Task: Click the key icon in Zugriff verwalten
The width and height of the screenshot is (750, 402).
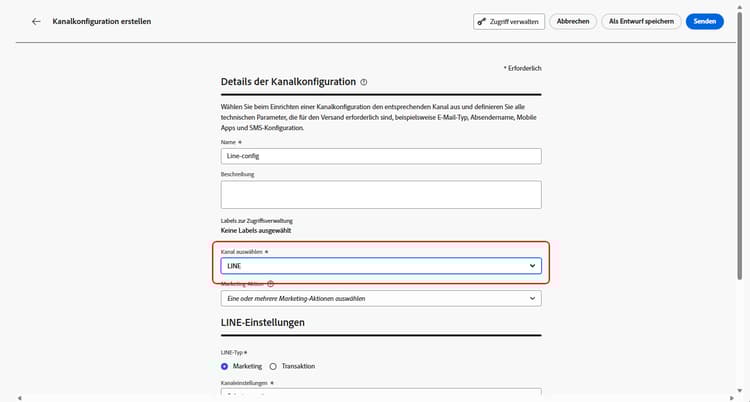Action: coord(482,22)
